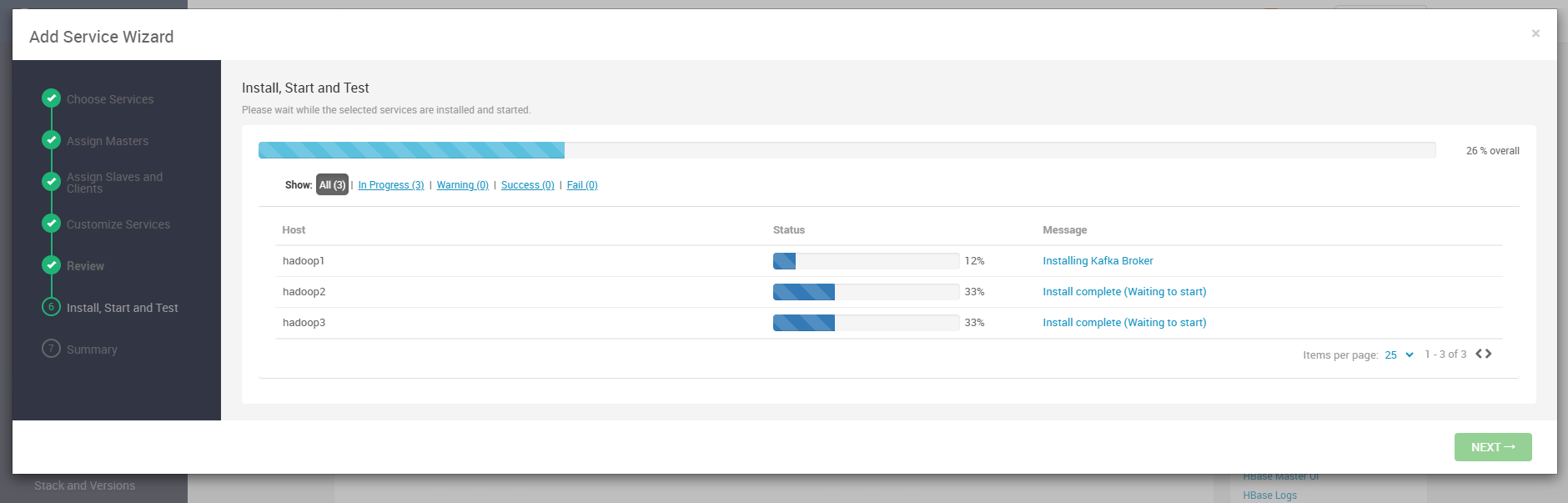Filter hosts by Success (0)
1568x503 pixels.
click(x=528, y=185)
